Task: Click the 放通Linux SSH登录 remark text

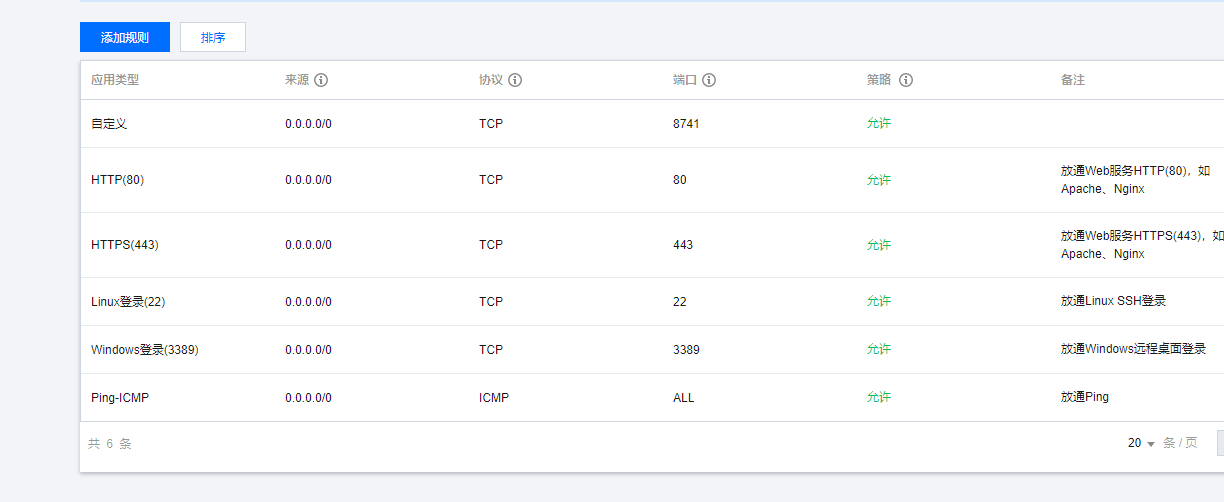Action: click(x=1113, y=301)
